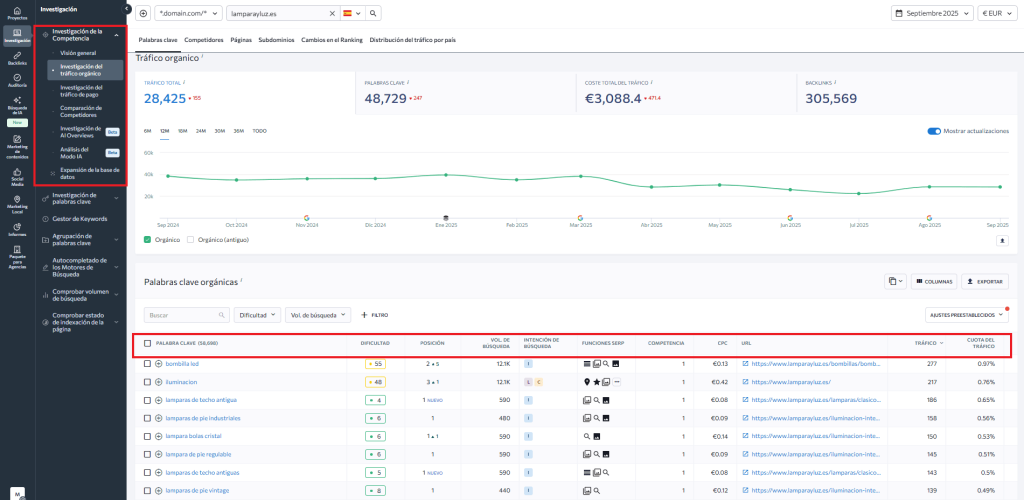Switch to Cambios en el Ranking tab
Viewport: 1024px width, 500px height.
coord(332,40)
